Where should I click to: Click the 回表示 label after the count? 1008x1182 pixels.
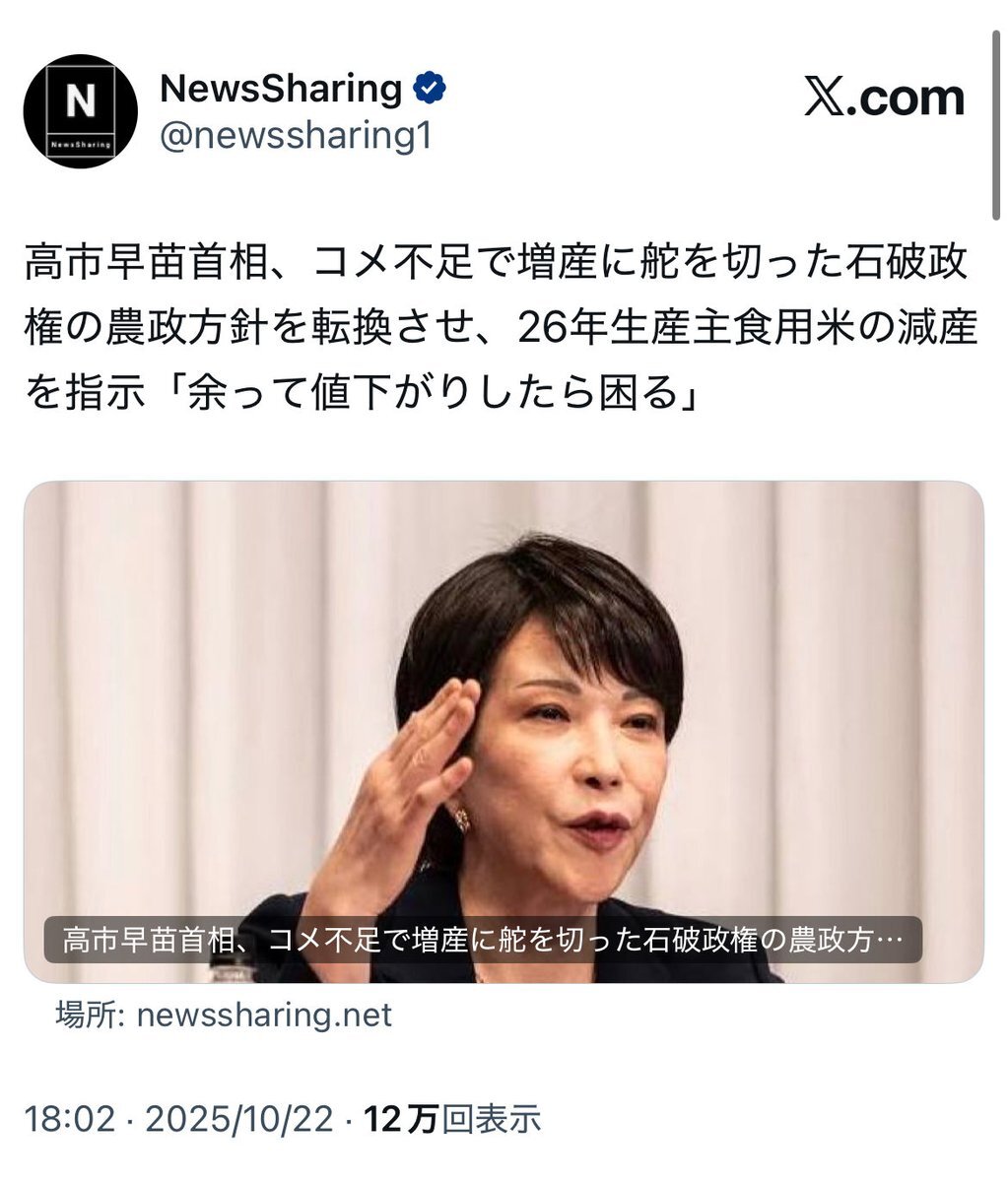pos(491,1120)
